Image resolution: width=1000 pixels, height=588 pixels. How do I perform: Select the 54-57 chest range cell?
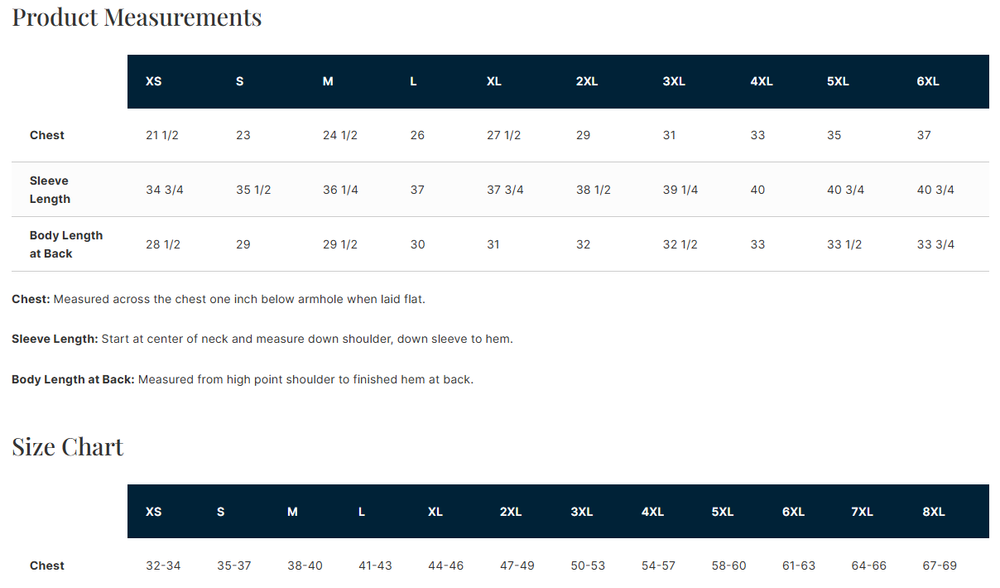coord(658,566)
